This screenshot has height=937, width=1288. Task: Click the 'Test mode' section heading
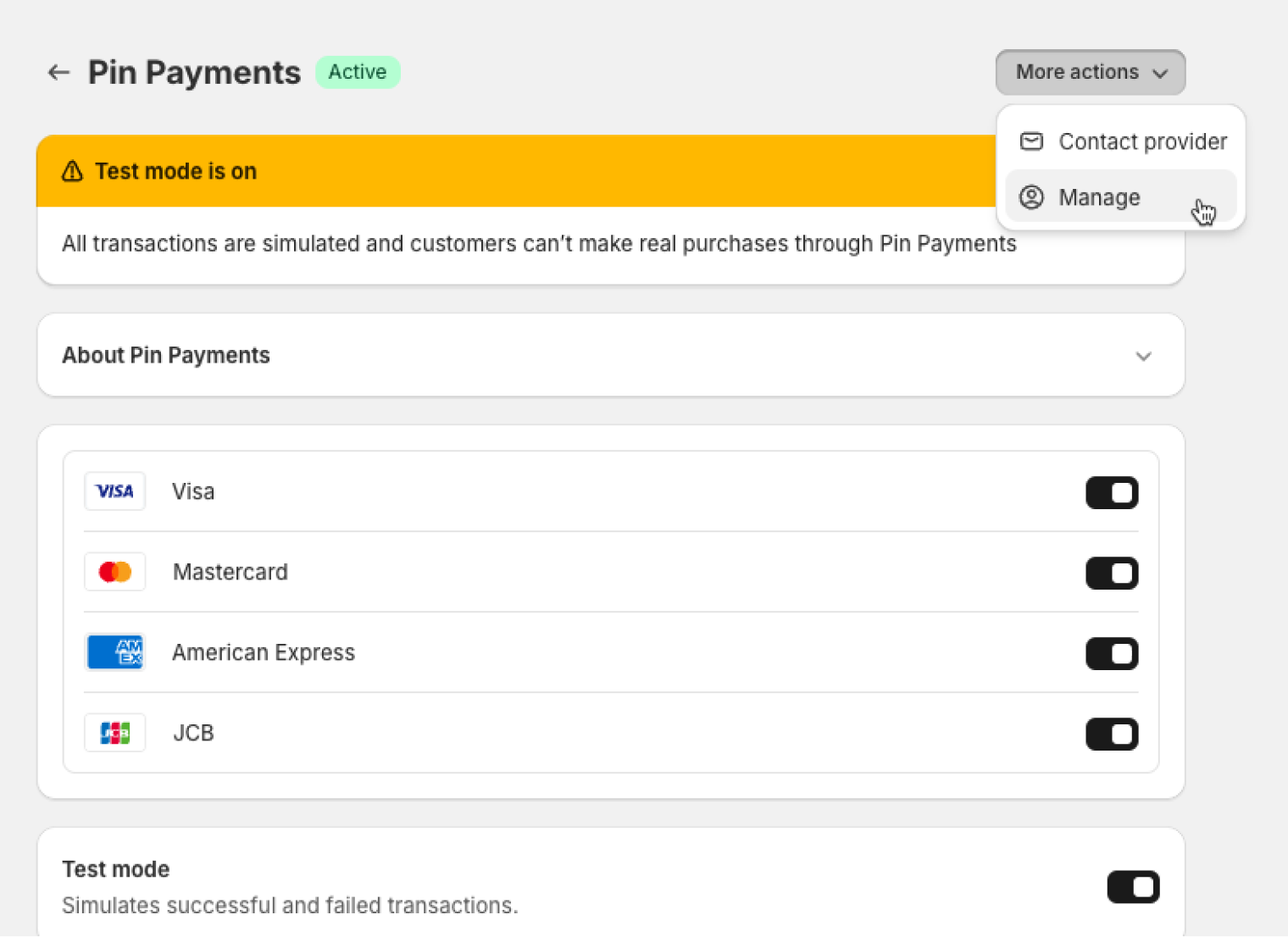(116, 869)
